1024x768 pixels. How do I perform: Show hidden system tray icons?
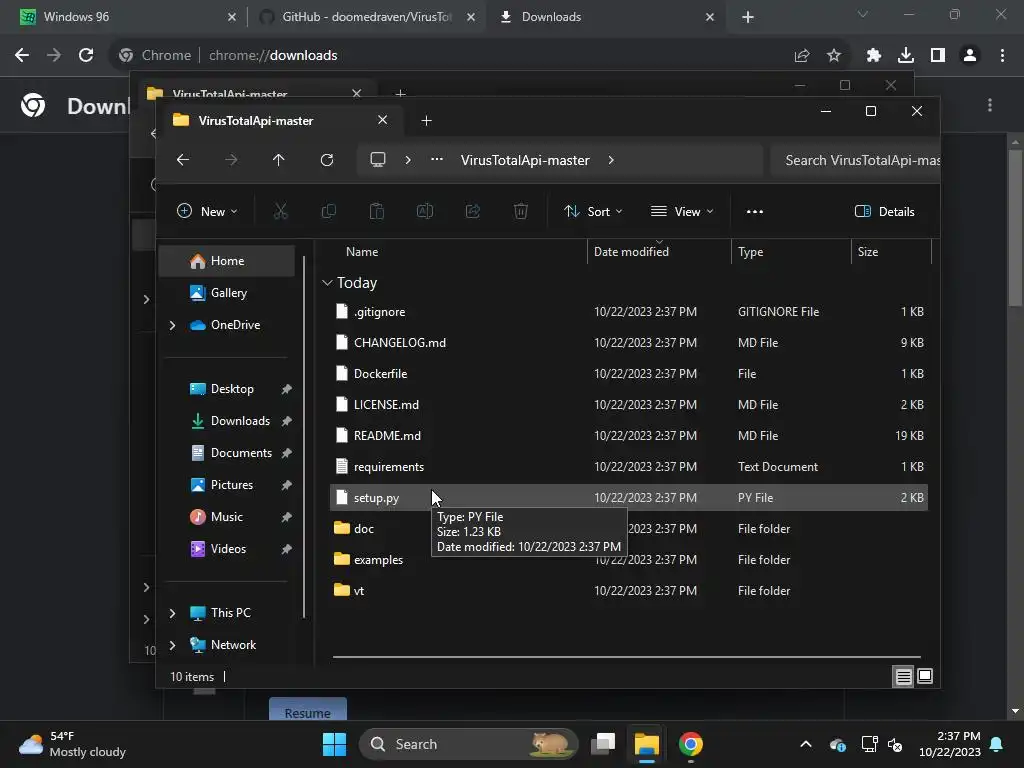point(806,744)
